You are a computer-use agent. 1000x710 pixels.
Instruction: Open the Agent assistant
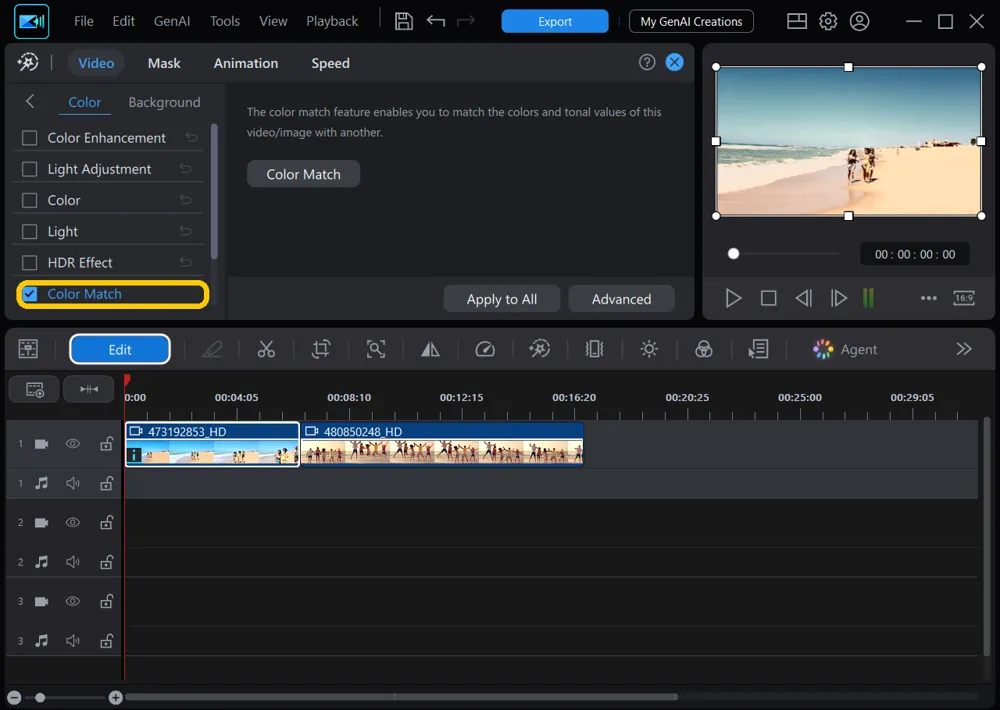click(844, 349)
